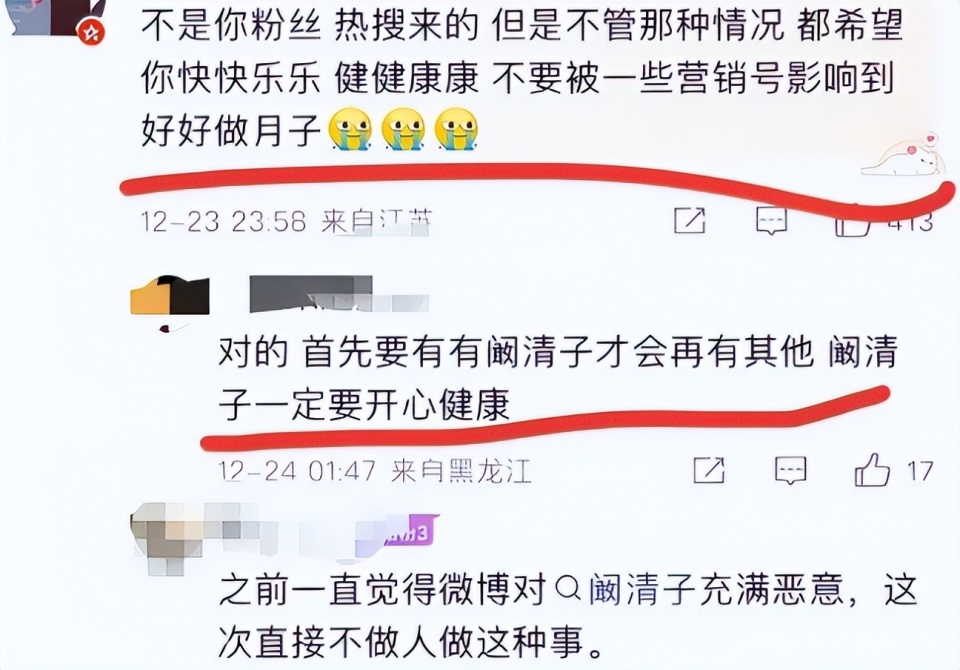Open reply bubble on the 12-24 01:47 comment
Screen dimensions: 960x670
click(x=791, y=470)
